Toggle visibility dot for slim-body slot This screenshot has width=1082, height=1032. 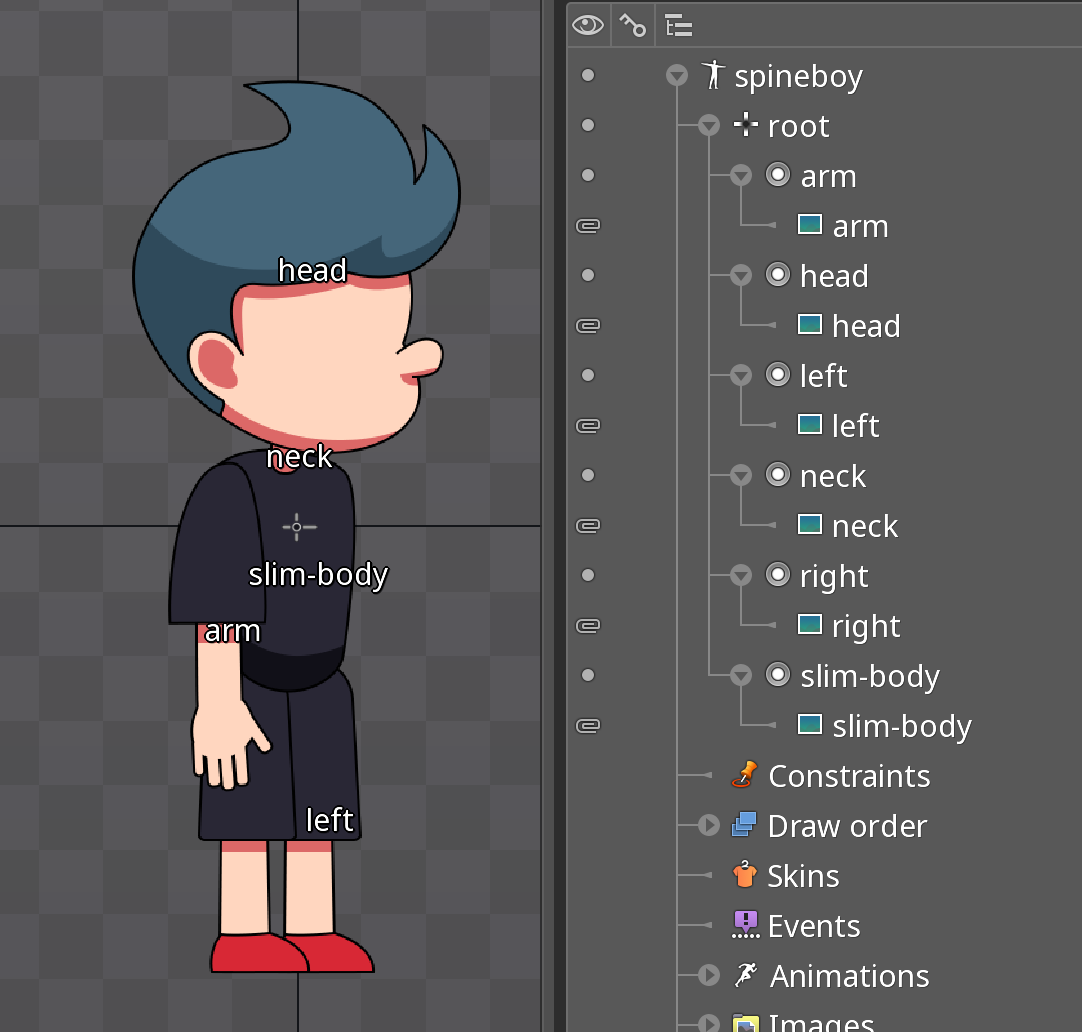click(x=588, y=675)
